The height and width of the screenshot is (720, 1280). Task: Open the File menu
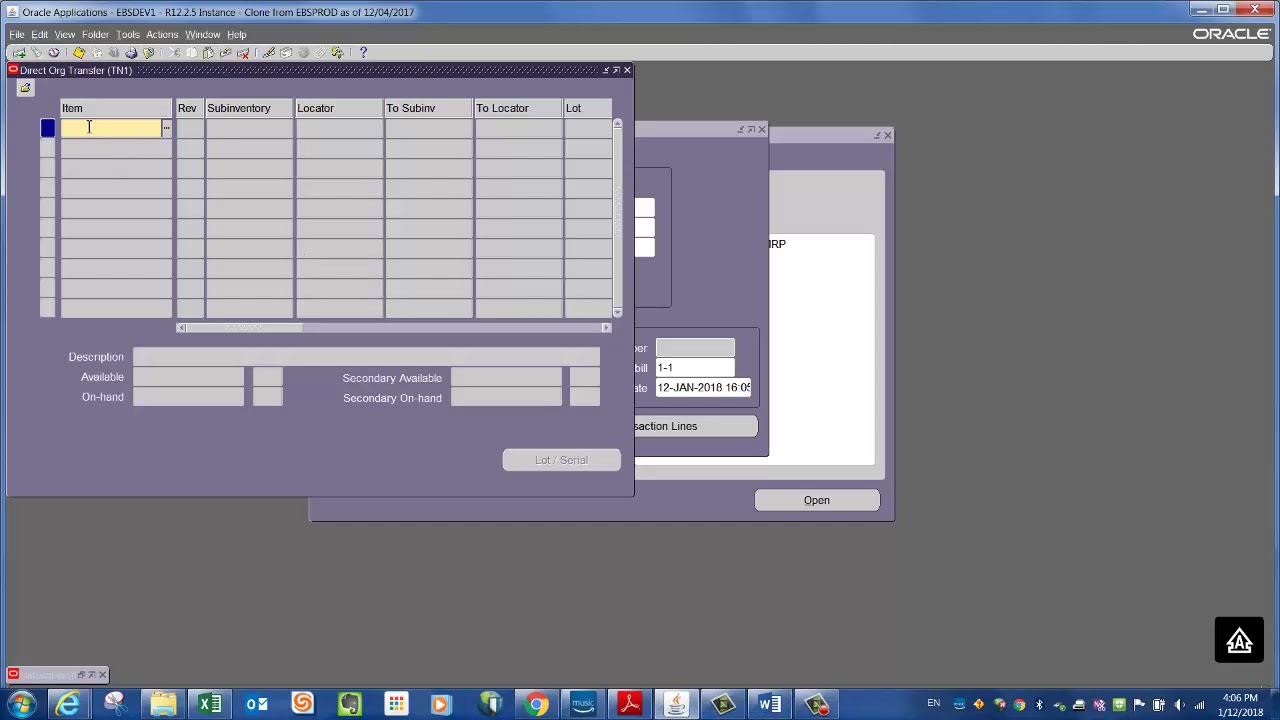point(17,34)
